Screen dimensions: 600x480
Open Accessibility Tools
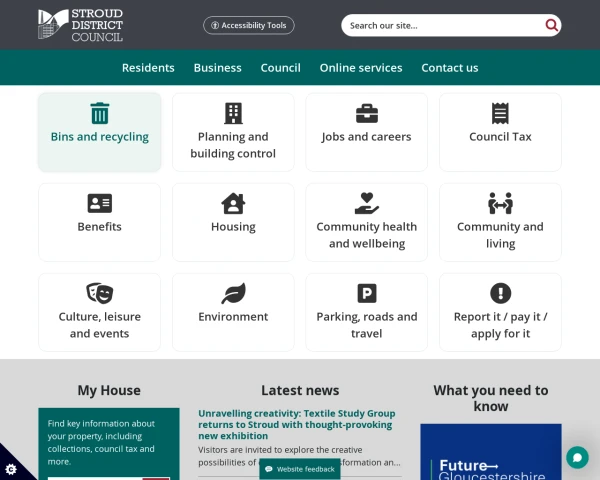[249, 25]
